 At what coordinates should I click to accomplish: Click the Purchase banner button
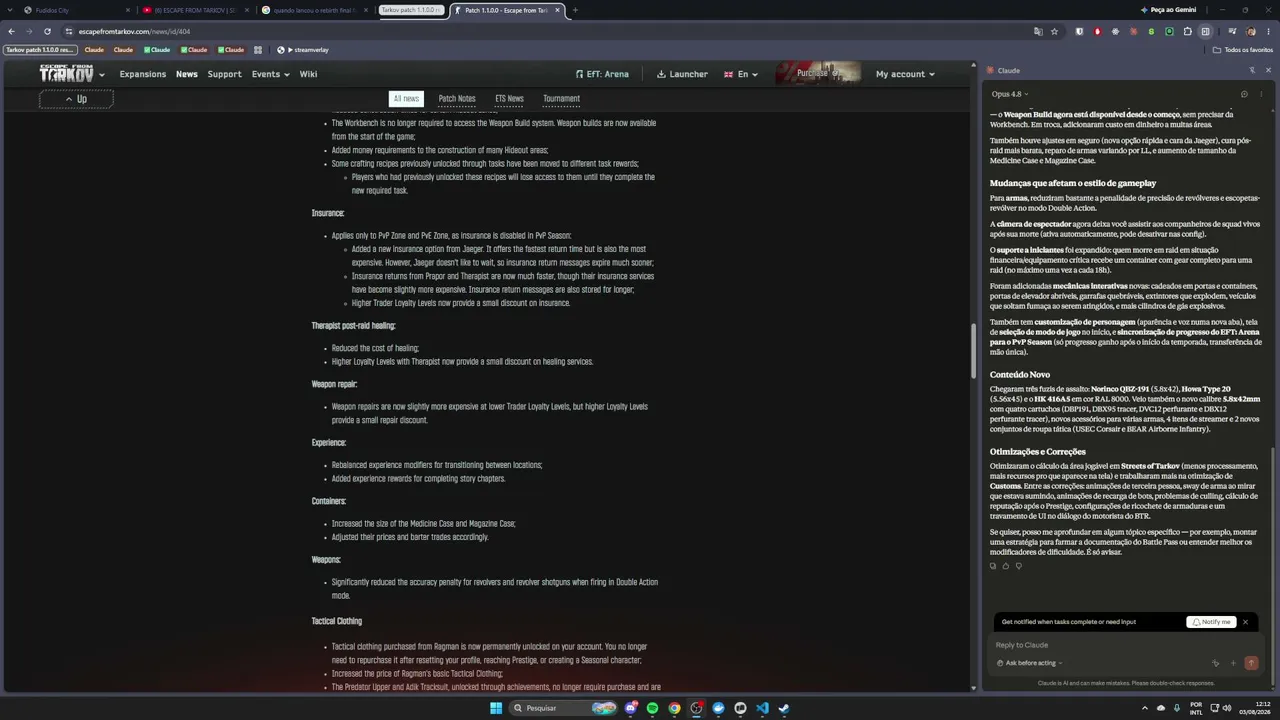817,73
